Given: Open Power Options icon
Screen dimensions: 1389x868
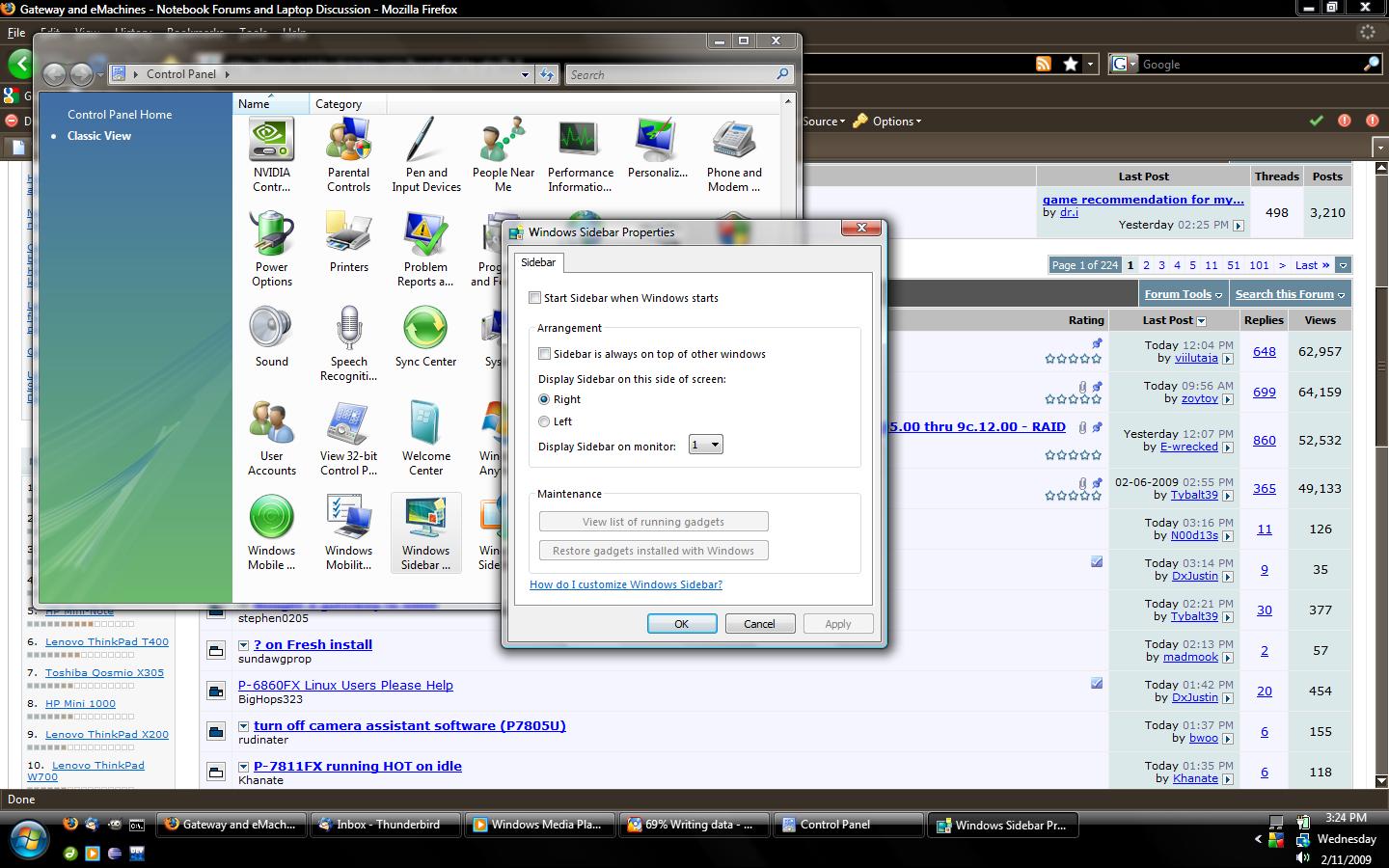Looking at the screenshot, I should pos(271,250).
